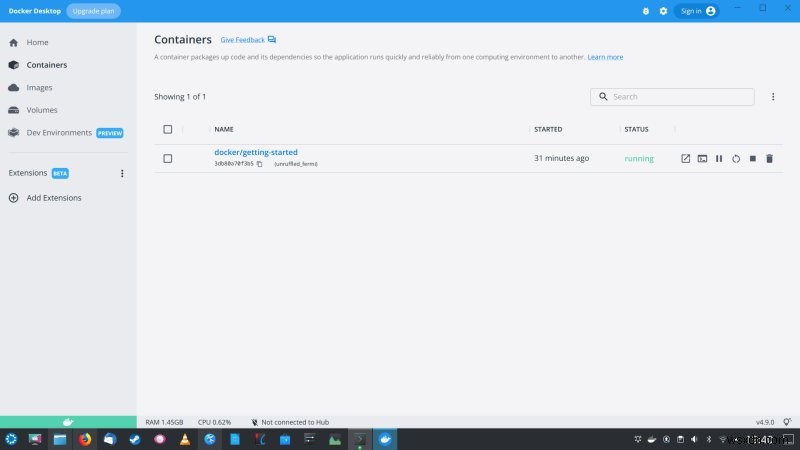
Task: Open the VLC cone taskbar icon
Action: click(185, 439)
